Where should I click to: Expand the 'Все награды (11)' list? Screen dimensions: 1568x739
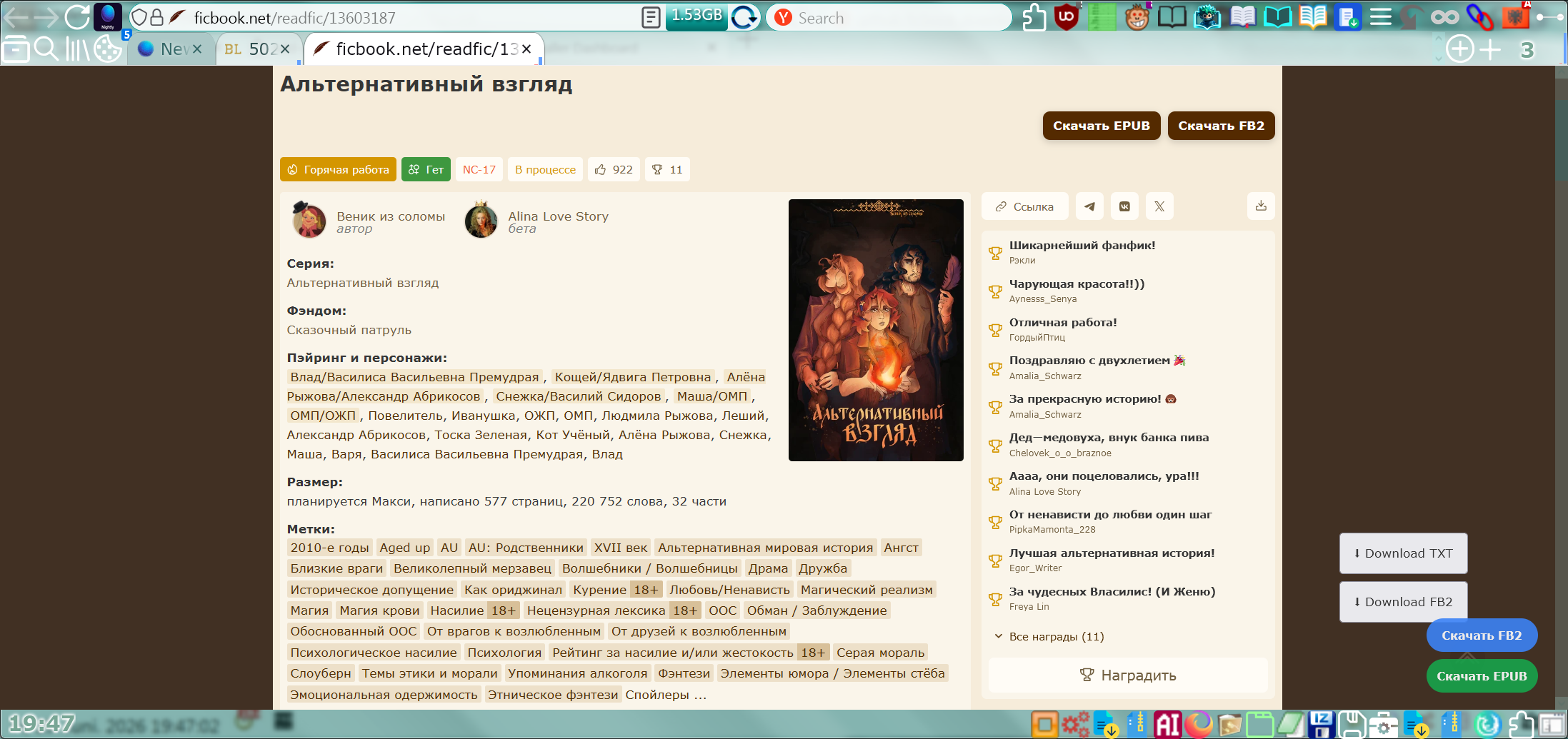[1049, 636]
